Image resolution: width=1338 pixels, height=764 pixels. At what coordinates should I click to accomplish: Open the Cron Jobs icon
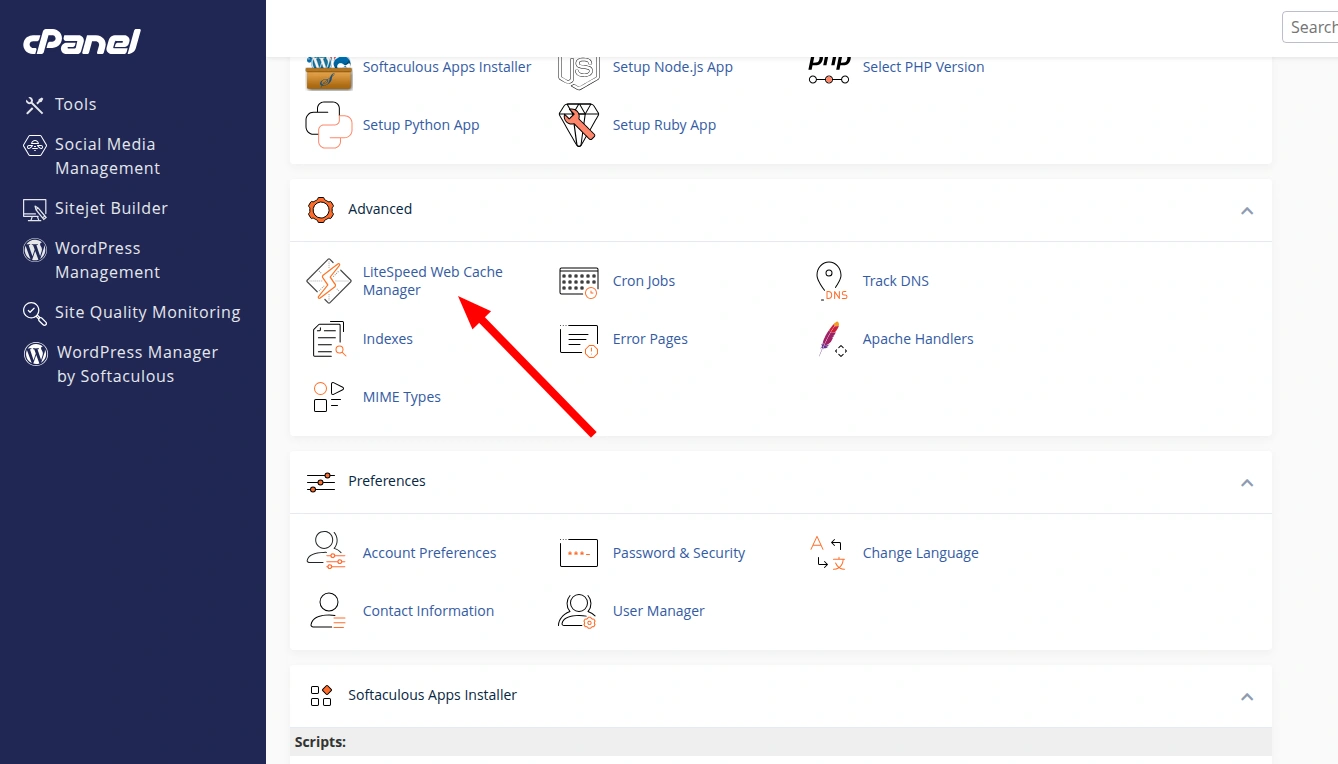(578, 281)
